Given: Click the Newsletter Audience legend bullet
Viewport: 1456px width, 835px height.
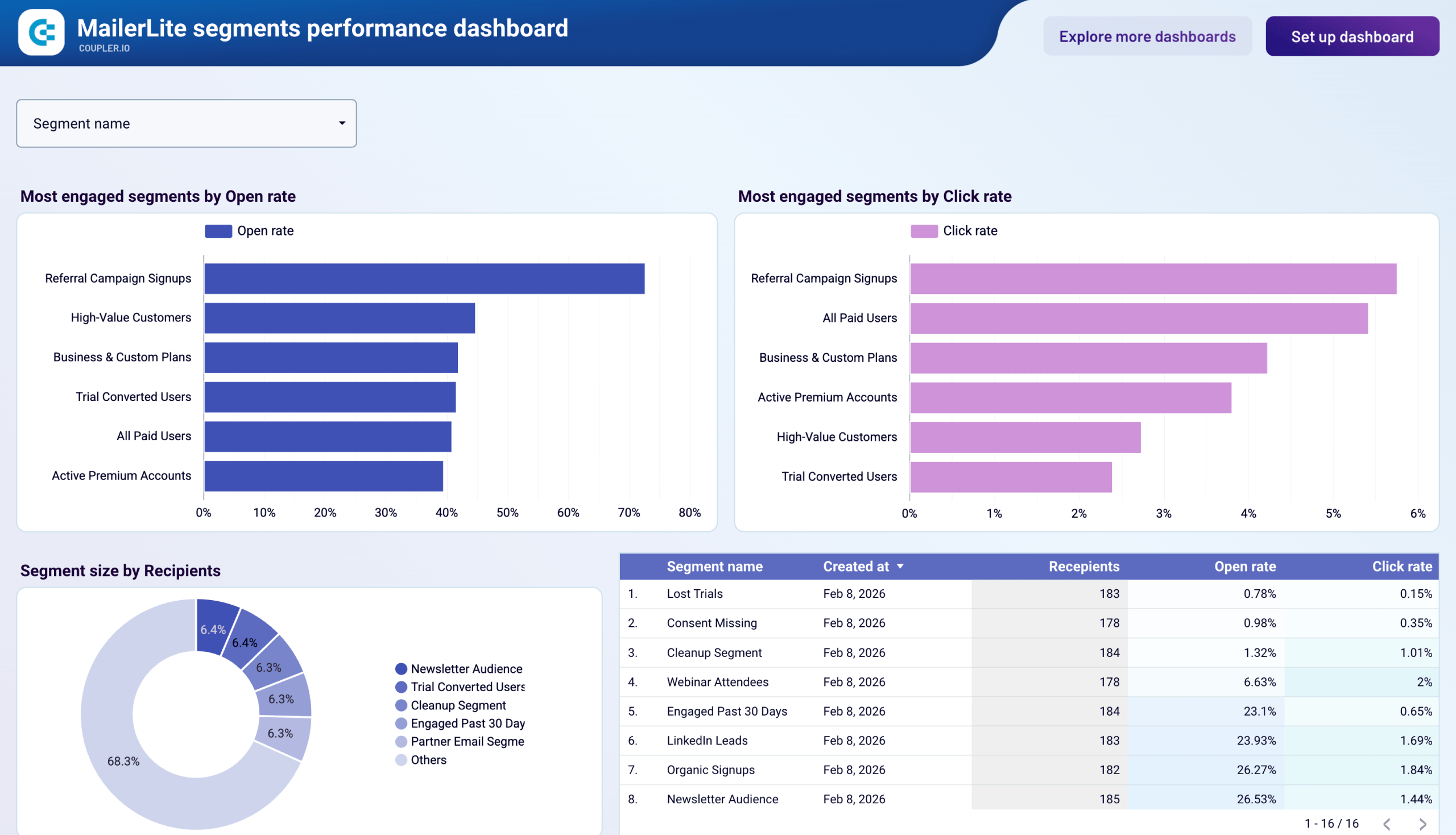Looking at the screenshot, I should pos(401,669).
